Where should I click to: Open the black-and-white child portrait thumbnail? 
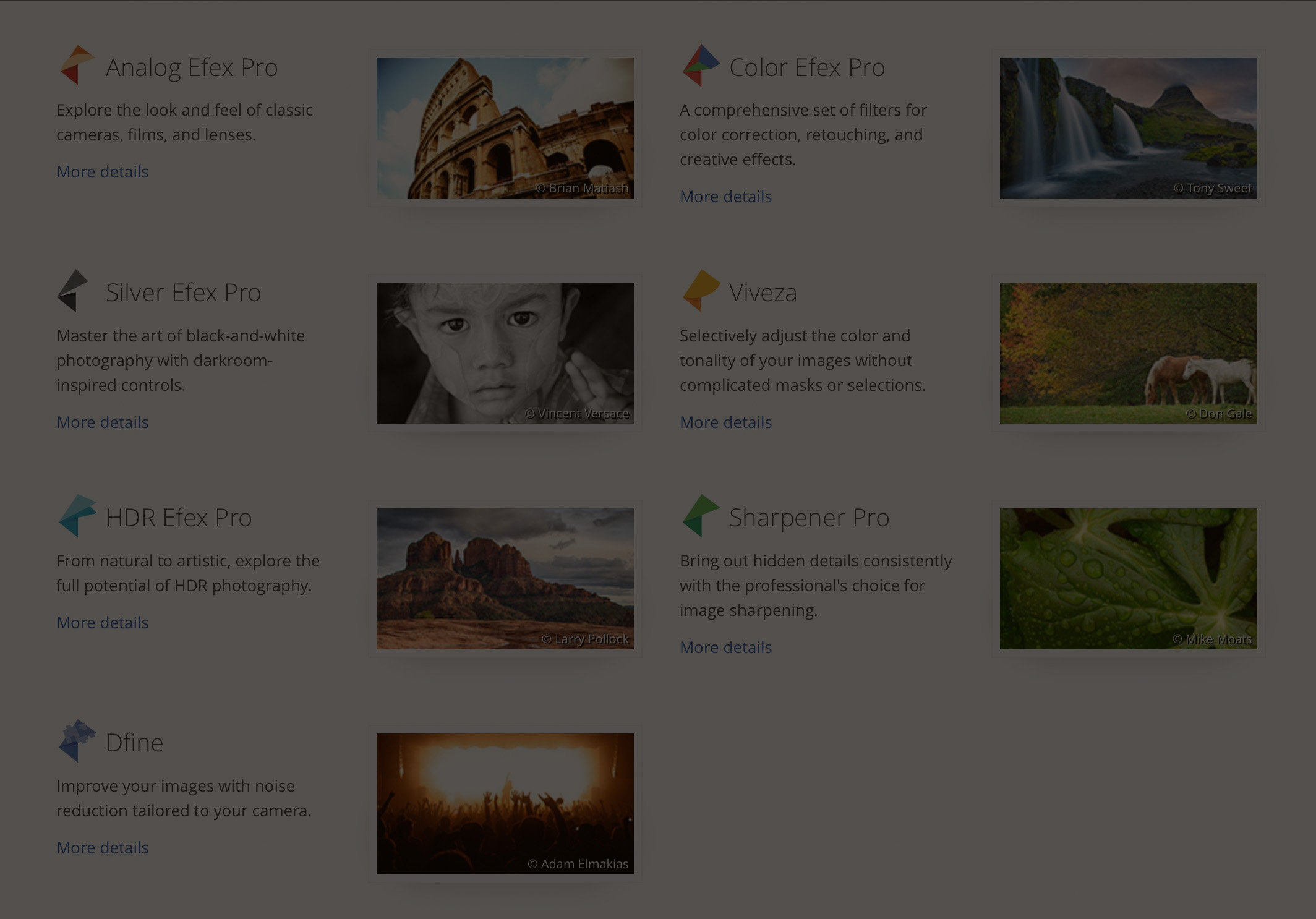tap(505, 353)
